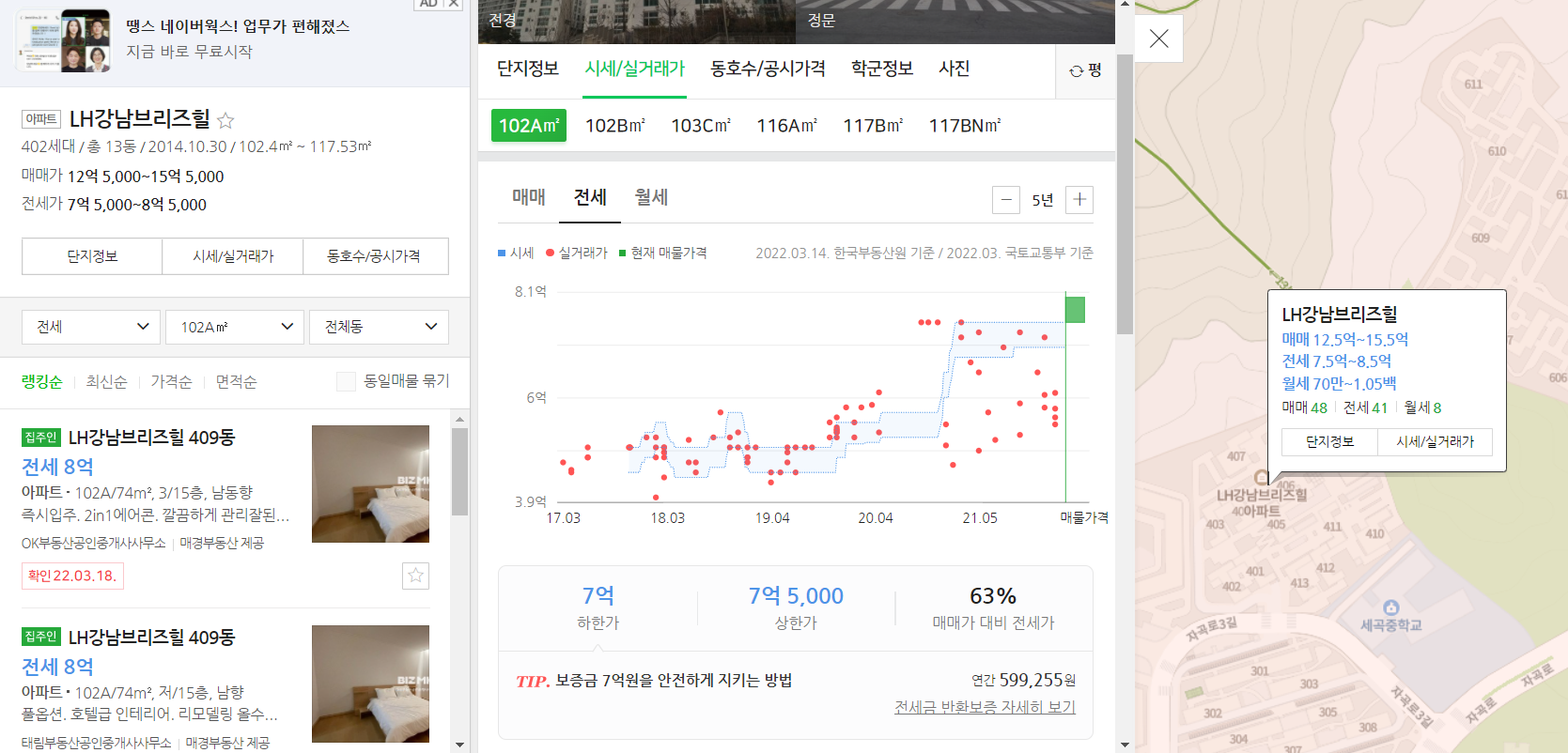Click the green 현재 매물가격 bar on chart
Viewport: 1568px width, 753px height.
point(1075,310)
